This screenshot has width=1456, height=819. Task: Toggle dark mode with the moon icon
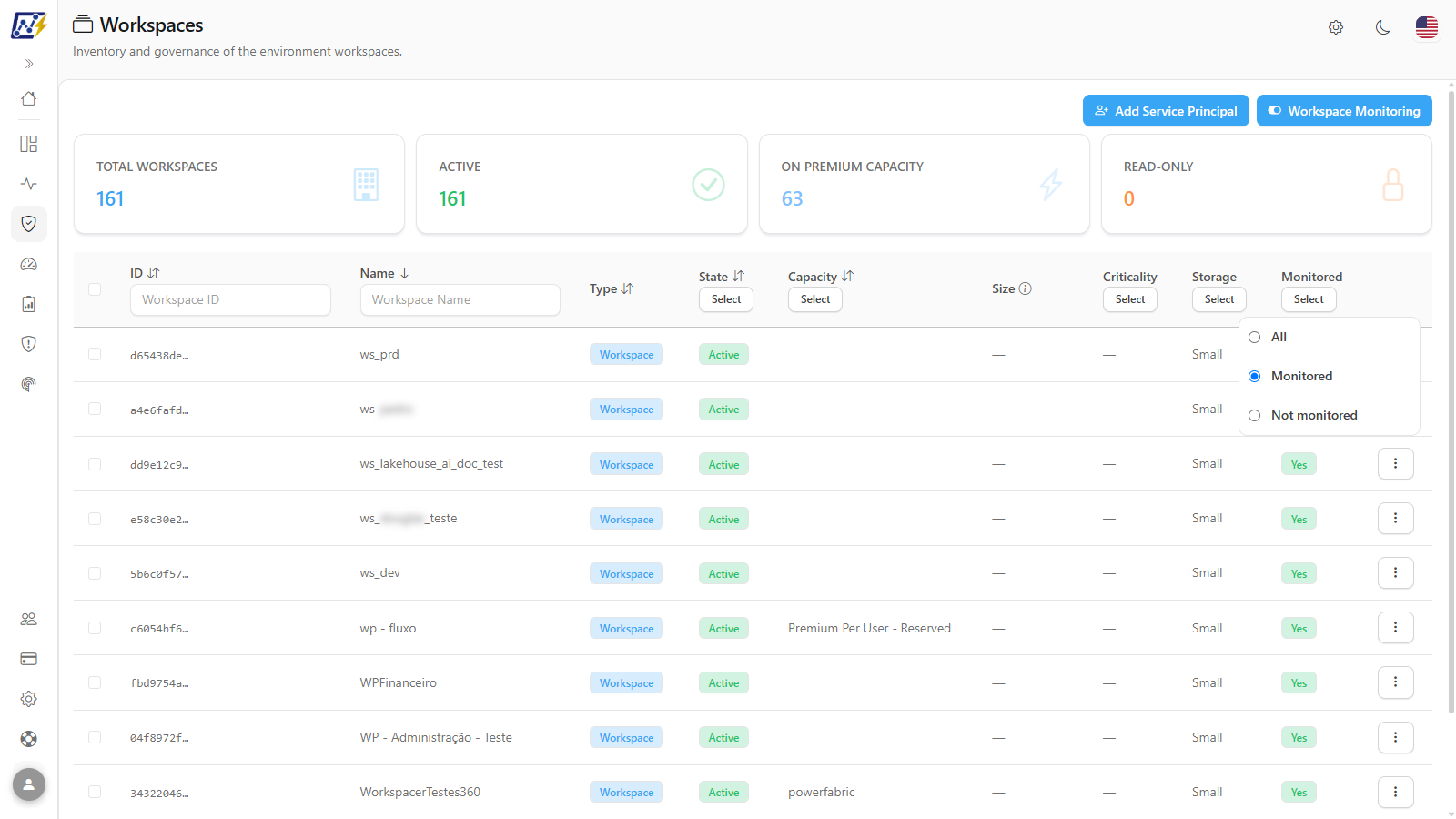1382,27
